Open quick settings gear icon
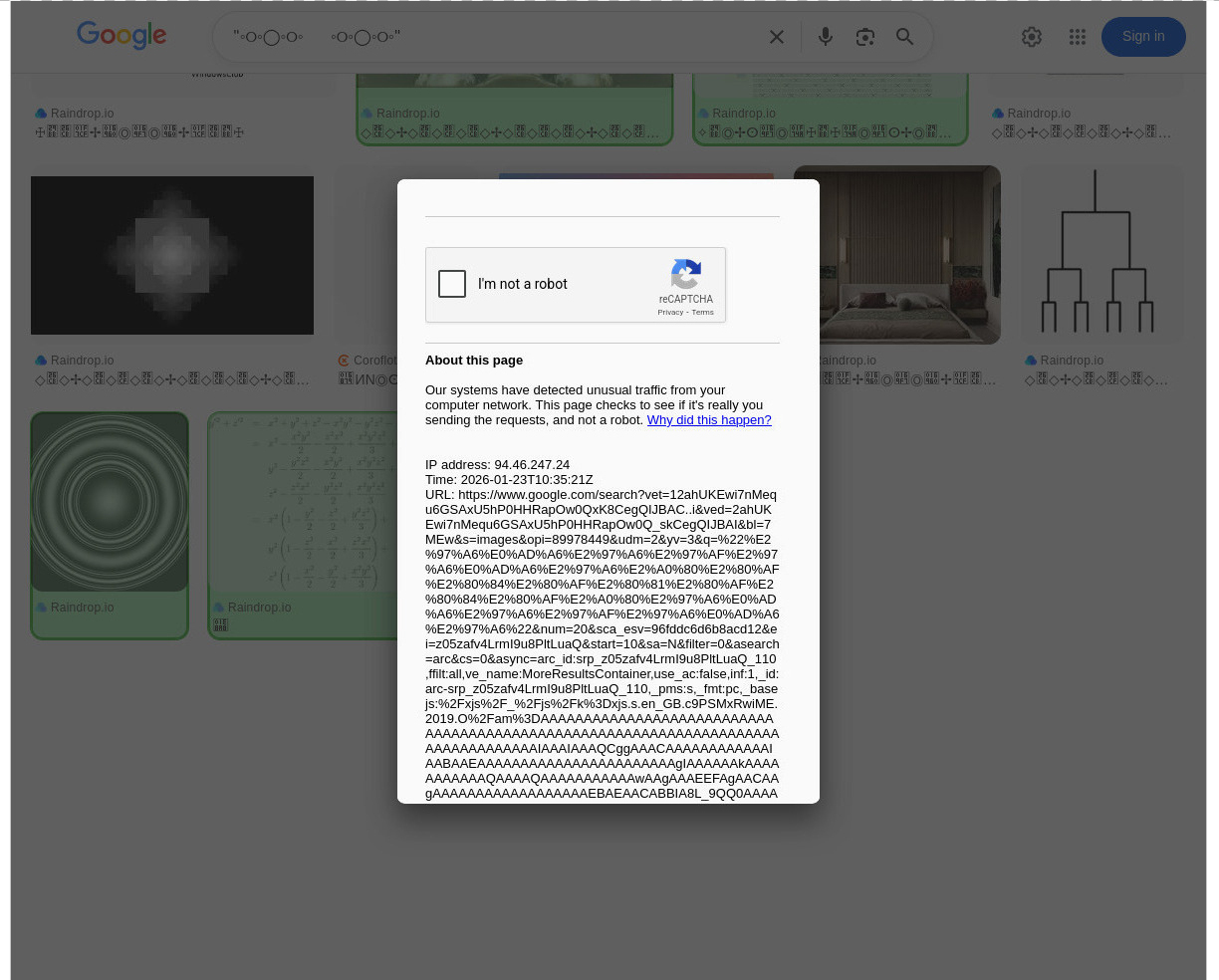The image size is (1219, 980). pos(1032,37)
